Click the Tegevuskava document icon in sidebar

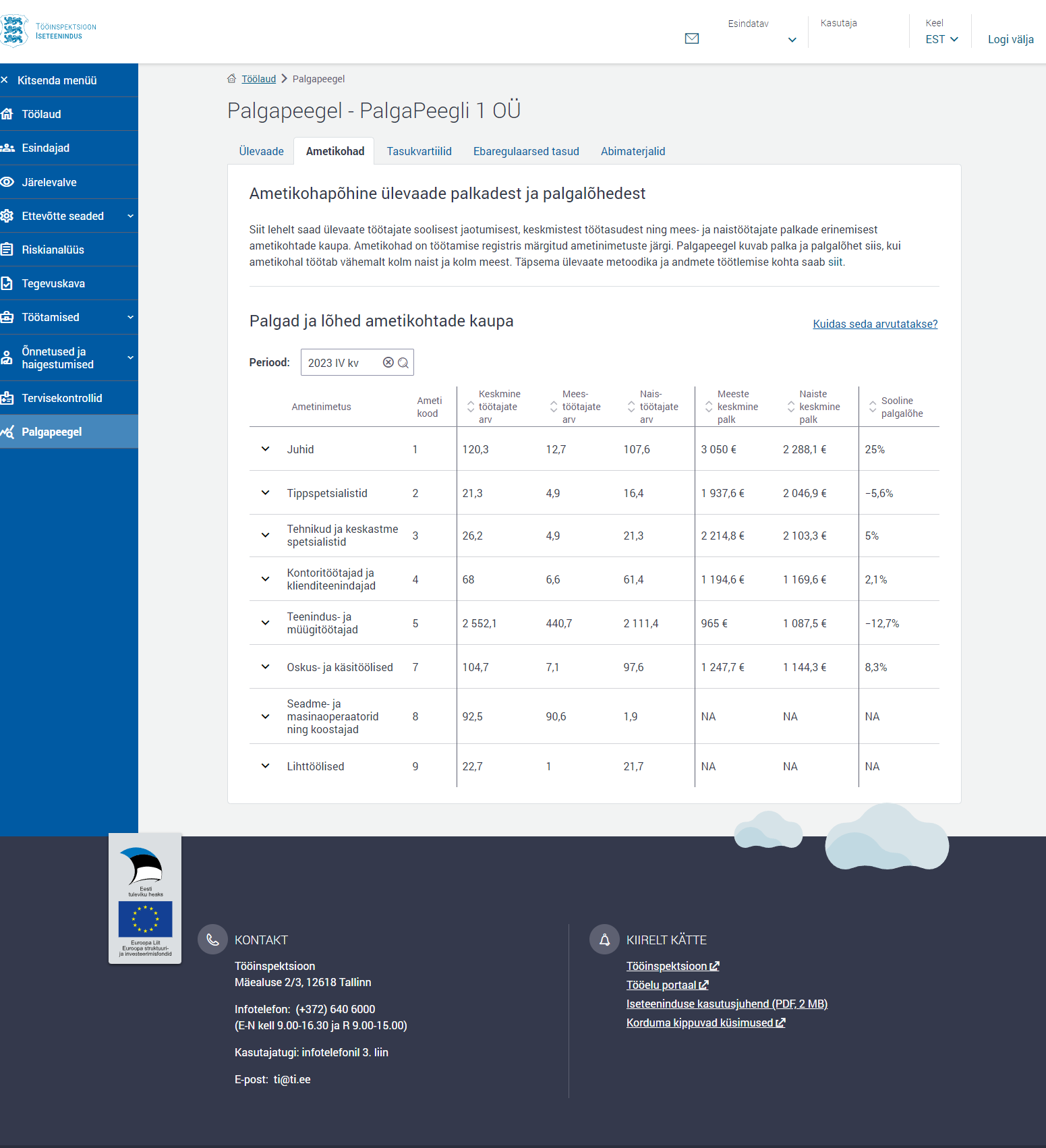(x=7, y=283)
